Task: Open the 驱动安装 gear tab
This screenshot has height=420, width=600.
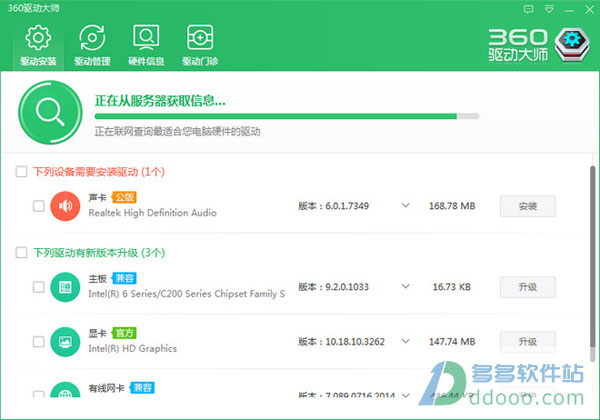Action: click(38, 46)
